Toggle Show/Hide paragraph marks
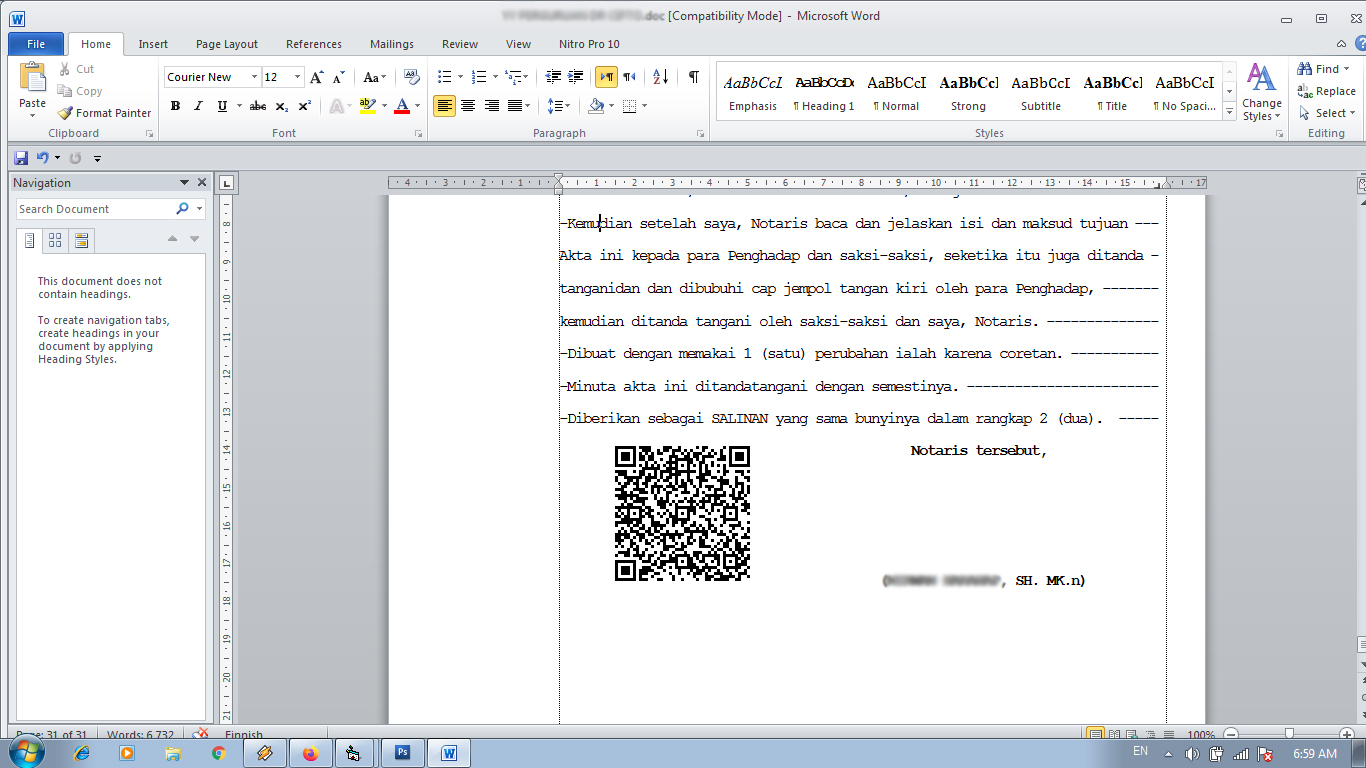 [693, 77]
